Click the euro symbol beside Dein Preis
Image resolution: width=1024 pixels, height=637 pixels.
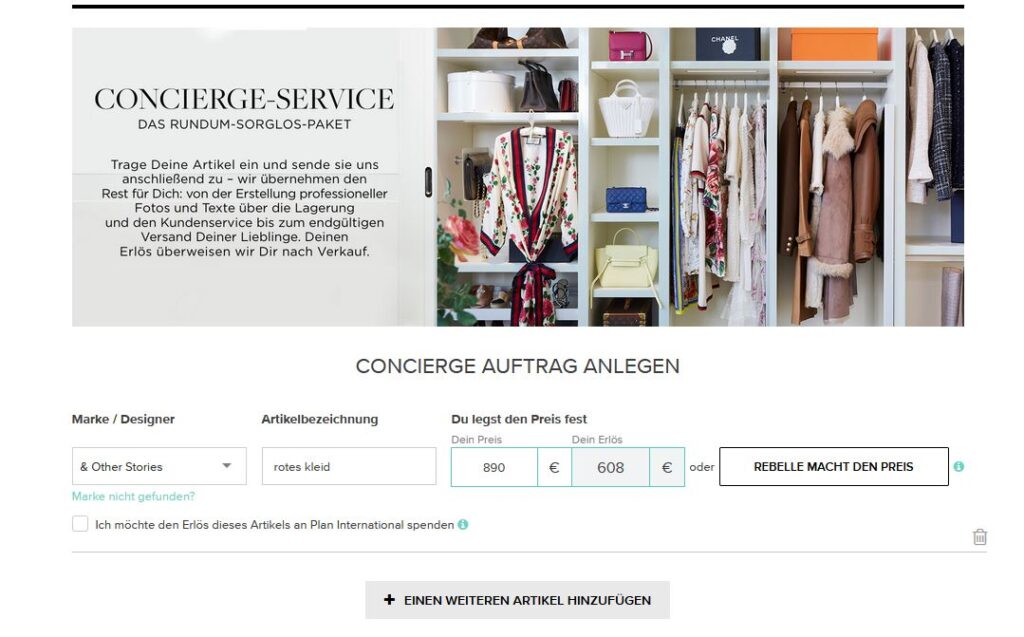pyautogui.click(x=554, y=467)
